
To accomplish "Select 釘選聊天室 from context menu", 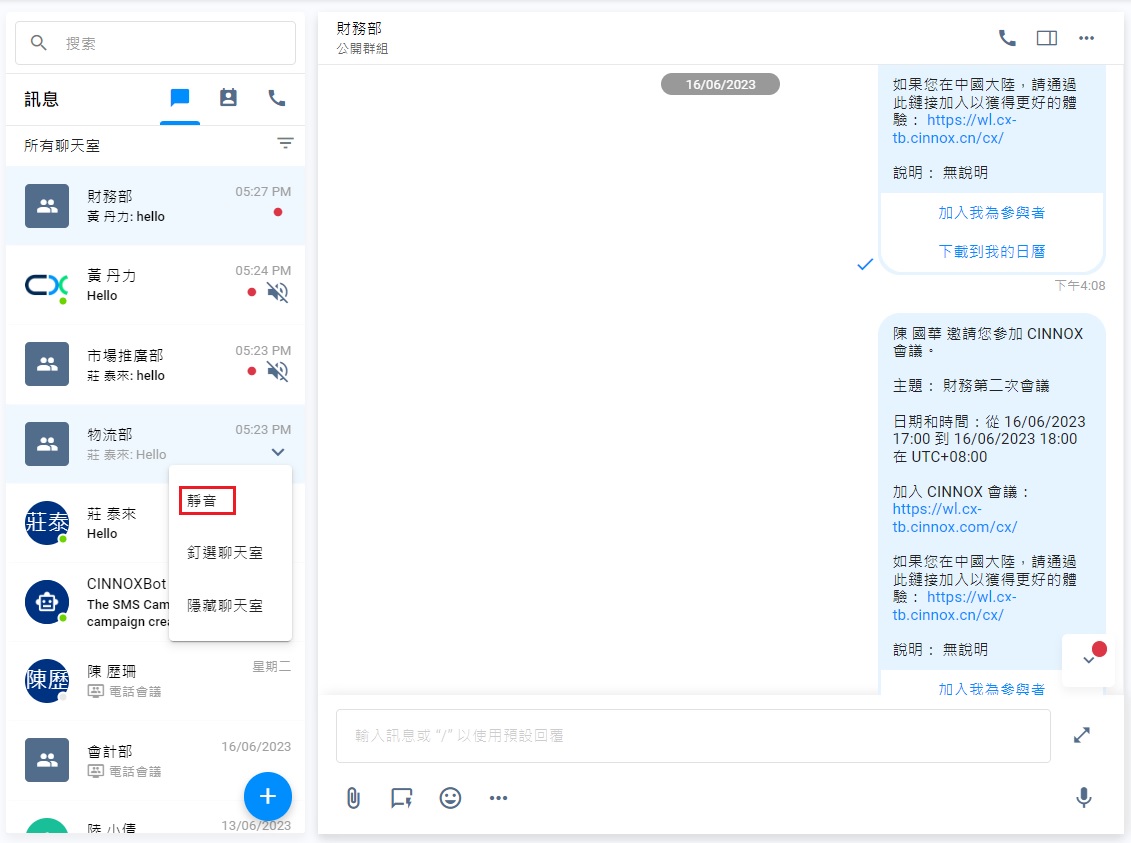I will 224,552.
